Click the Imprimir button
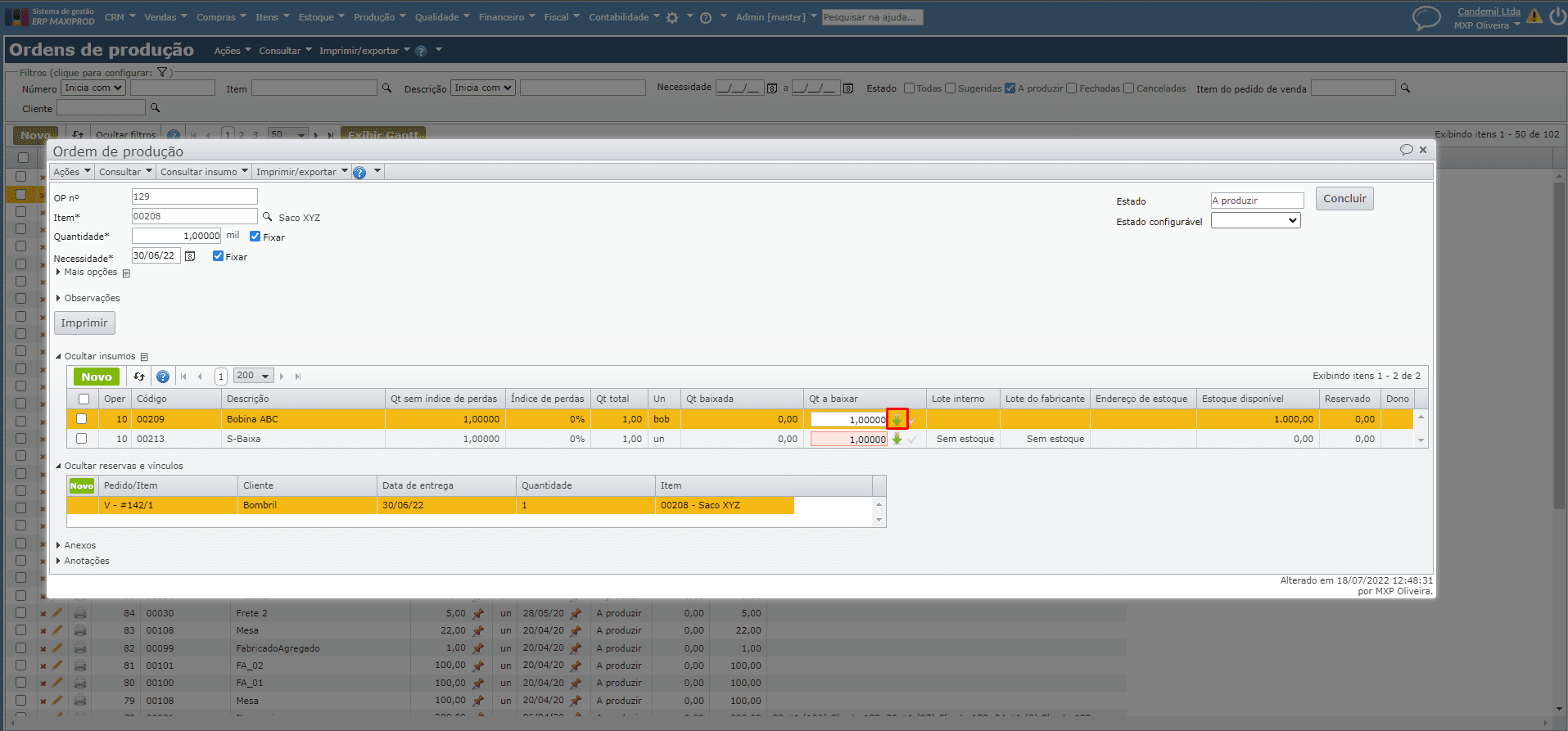Screen dimensions: 1568x731 tap(84, 323)
